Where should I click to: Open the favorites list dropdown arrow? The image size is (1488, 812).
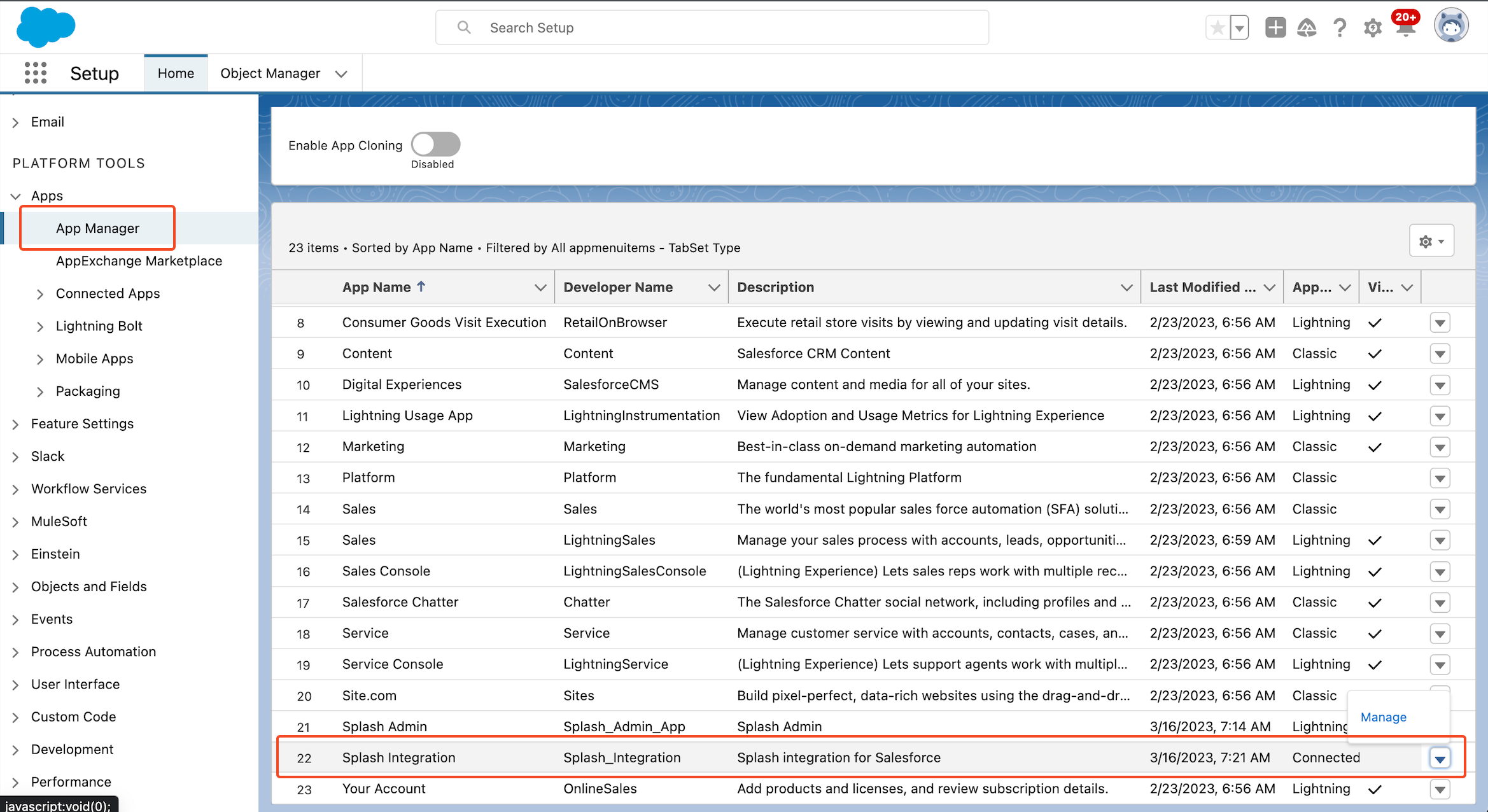[x=1239, y=28]
